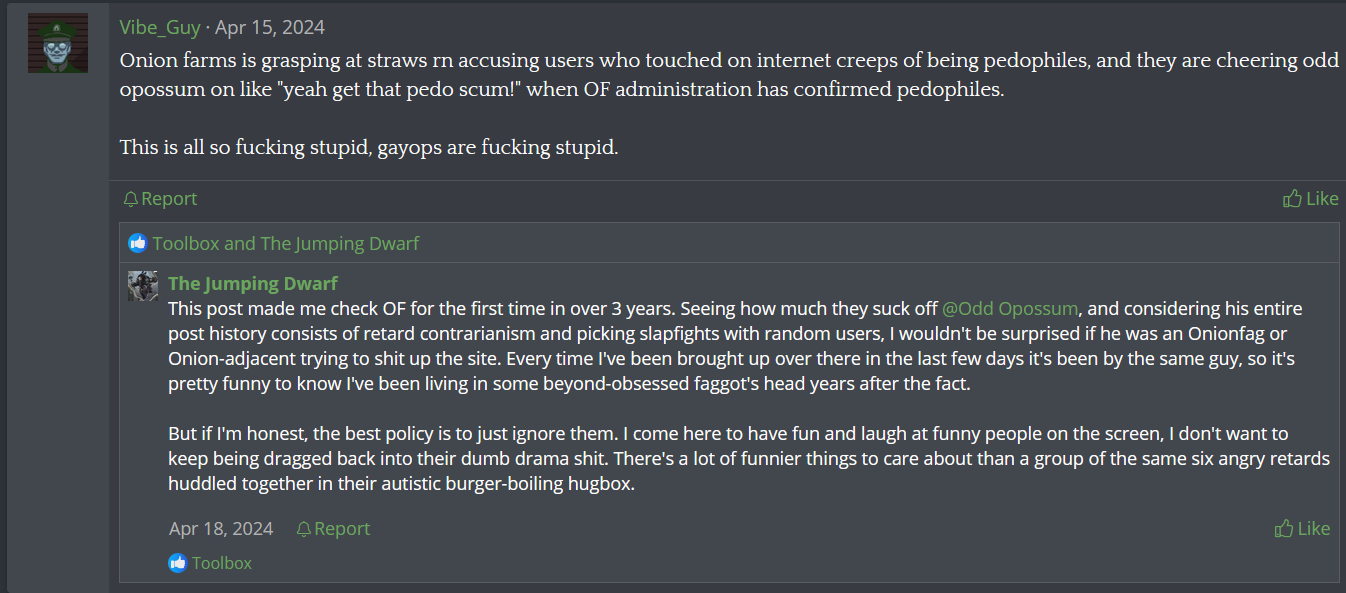The height and width of the screenshot is (593, 1346).
Task: Click bell icon to report Vibe_Guy's post
Action: [130, 199]
